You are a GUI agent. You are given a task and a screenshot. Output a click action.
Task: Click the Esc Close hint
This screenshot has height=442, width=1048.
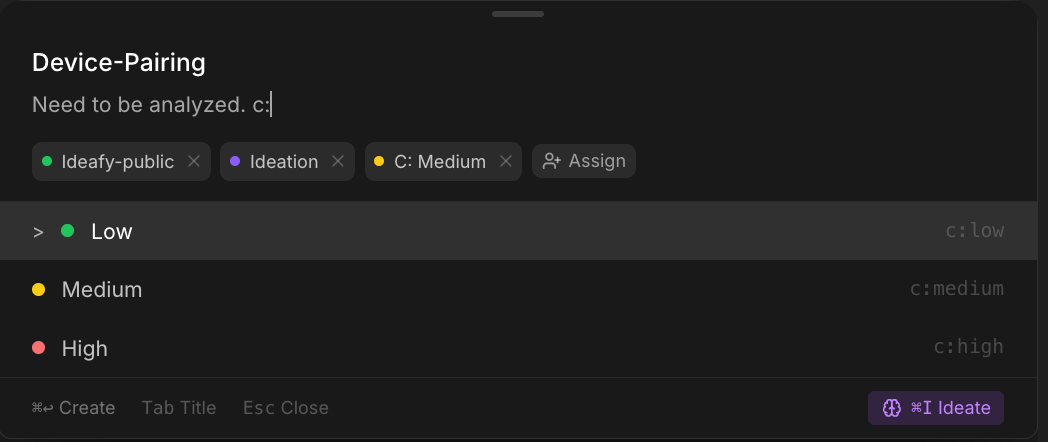pos(286,408)
